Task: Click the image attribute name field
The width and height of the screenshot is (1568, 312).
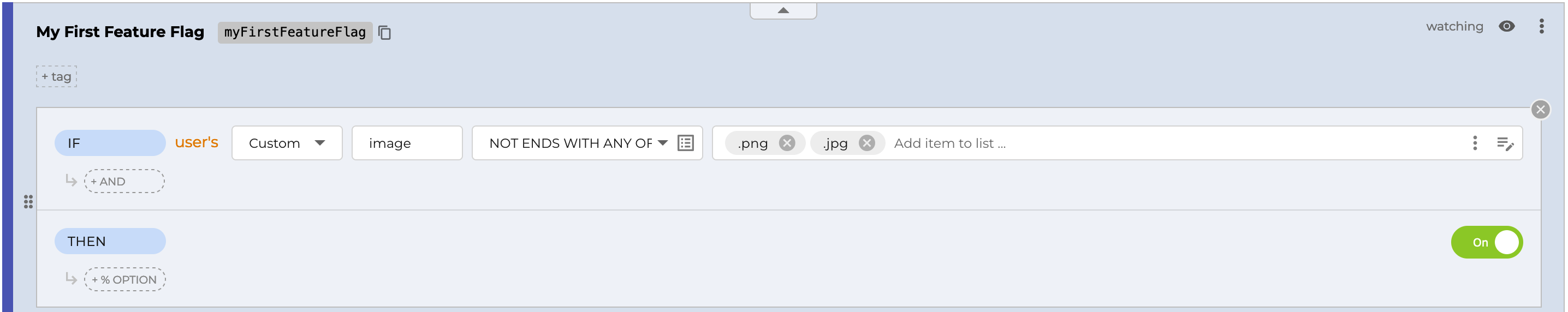Action: (x=407, y=143)
